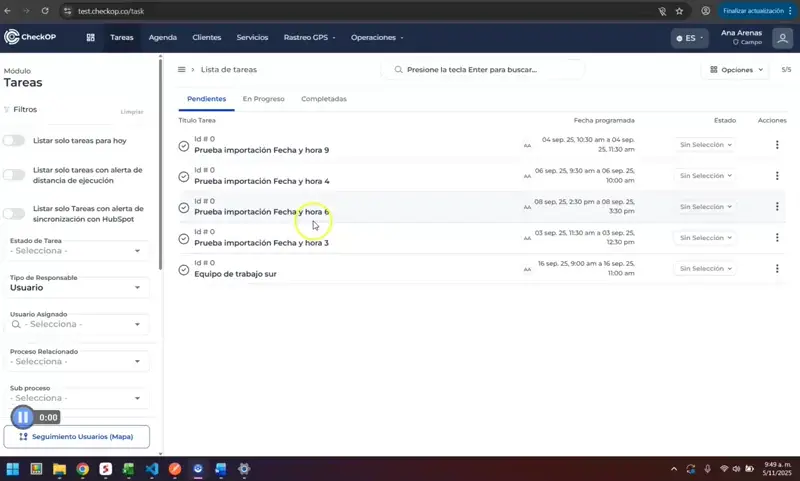Screen dimensions: 800x481
Task: Toggle alerta de sincronización con HubSpot
Action: tap(14, 213)
